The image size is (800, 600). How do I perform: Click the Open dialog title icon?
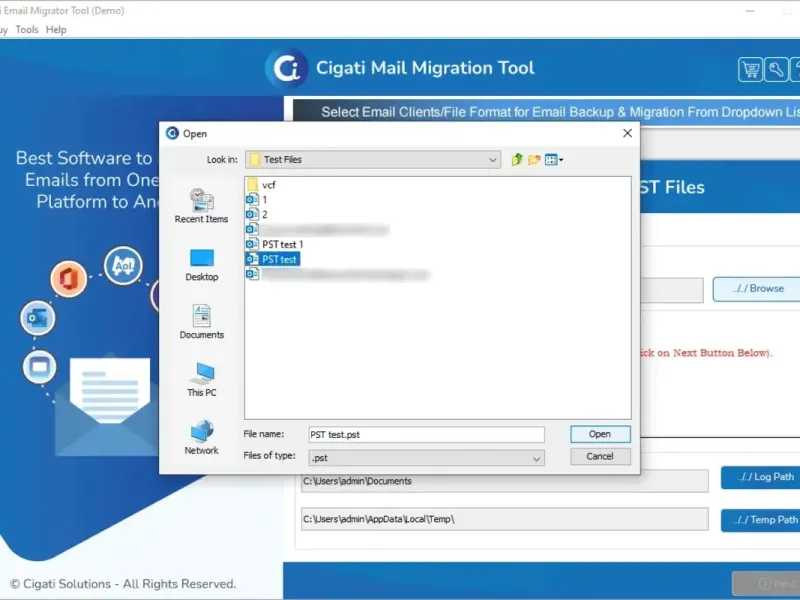[x=172, y=133]
